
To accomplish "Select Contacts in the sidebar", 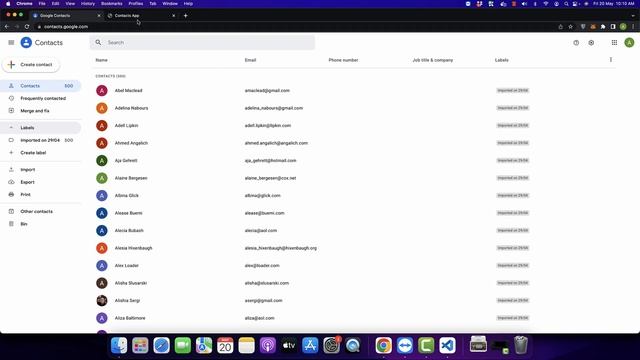I will (41, 86).
